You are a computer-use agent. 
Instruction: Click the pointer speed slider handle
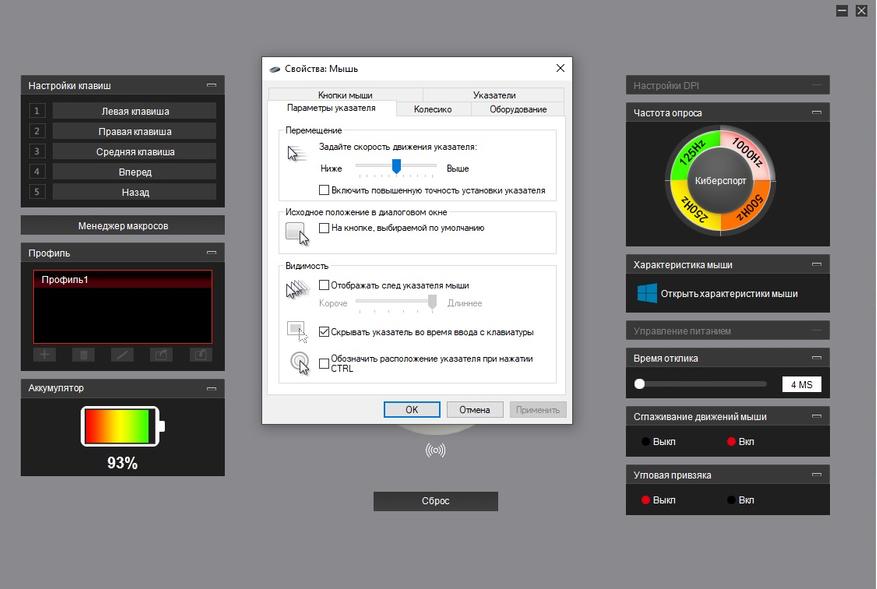(396, 166)
